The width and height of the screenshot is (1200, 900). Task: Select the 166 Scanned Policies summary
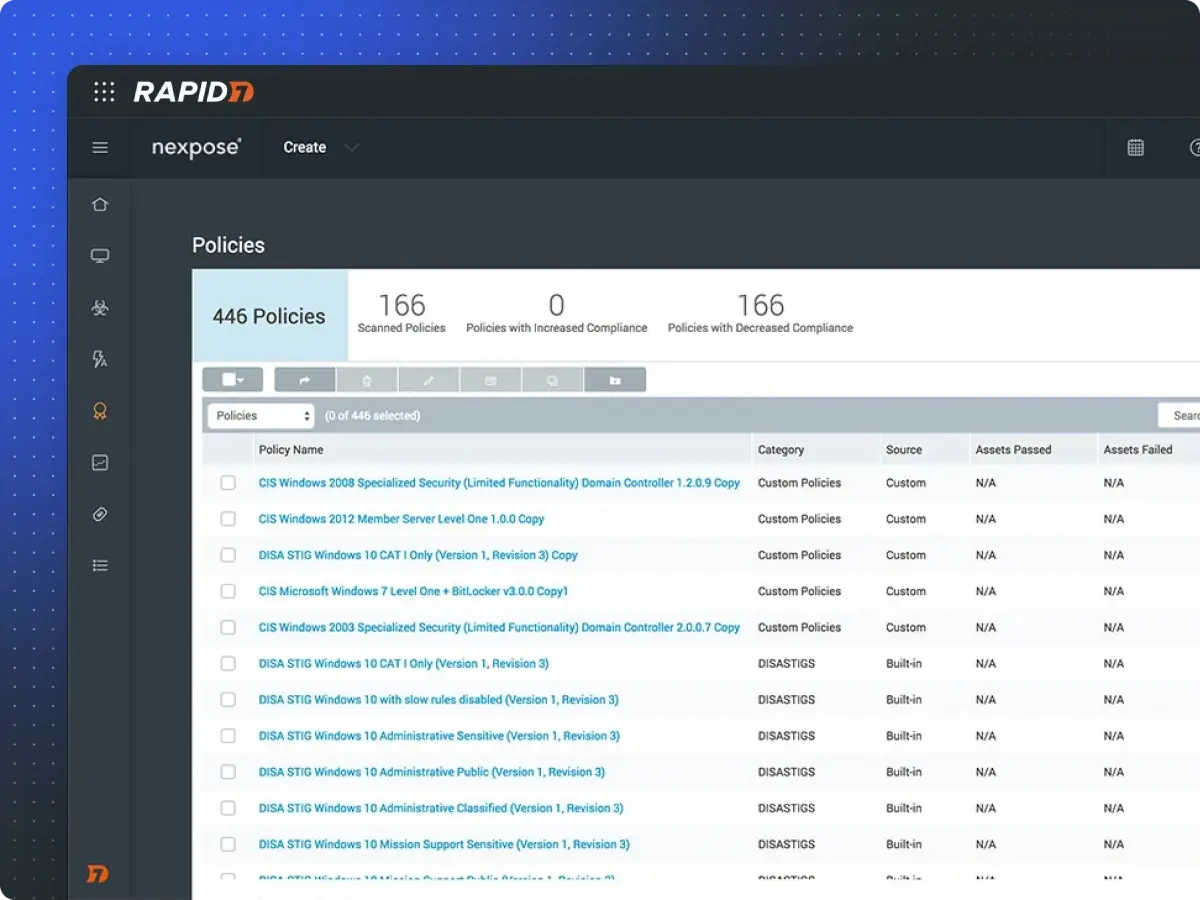(402, 314)
